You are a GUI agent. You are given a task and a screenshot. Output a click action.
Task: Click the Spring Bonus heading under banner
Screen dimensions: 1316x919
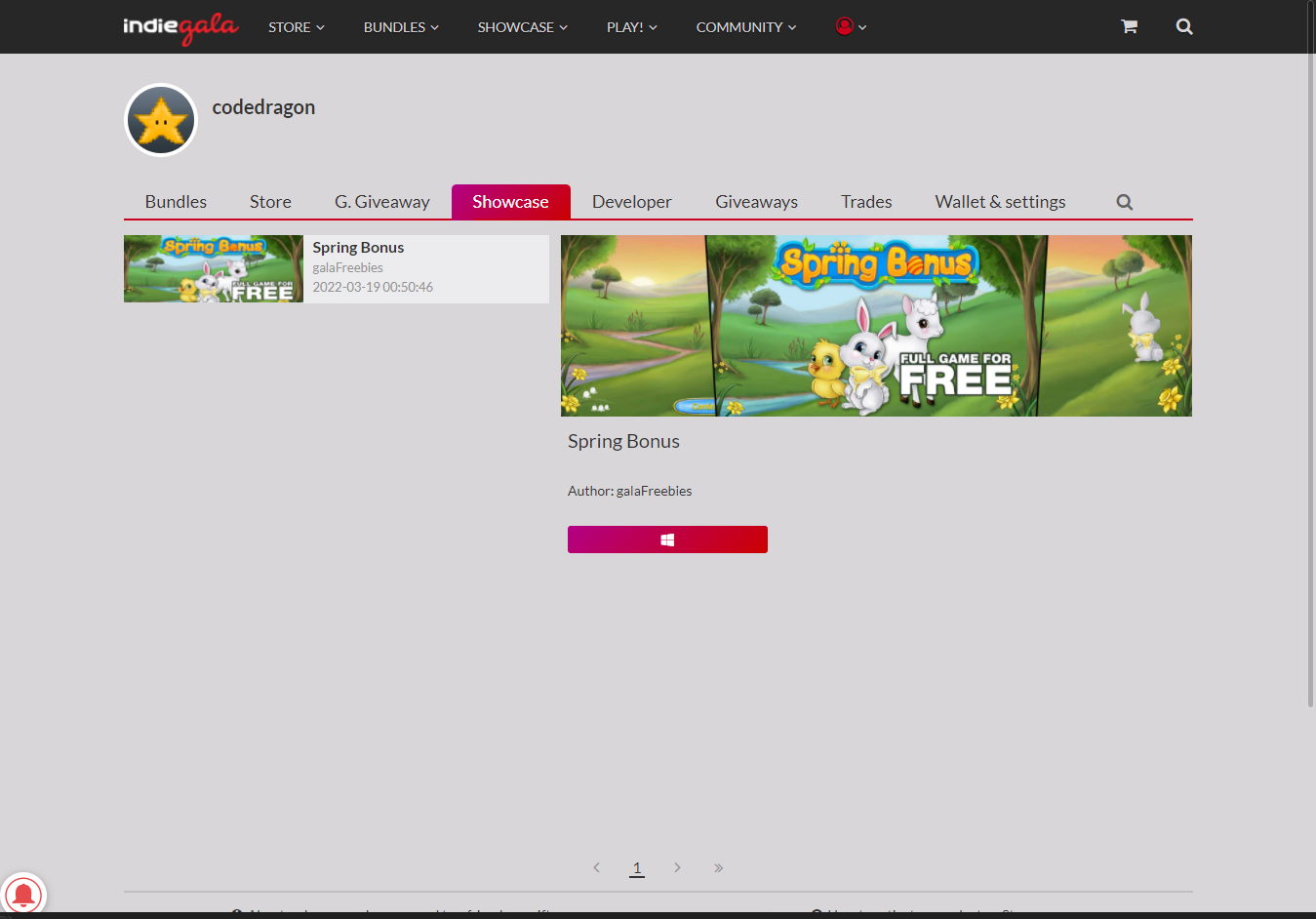[623, 441]
